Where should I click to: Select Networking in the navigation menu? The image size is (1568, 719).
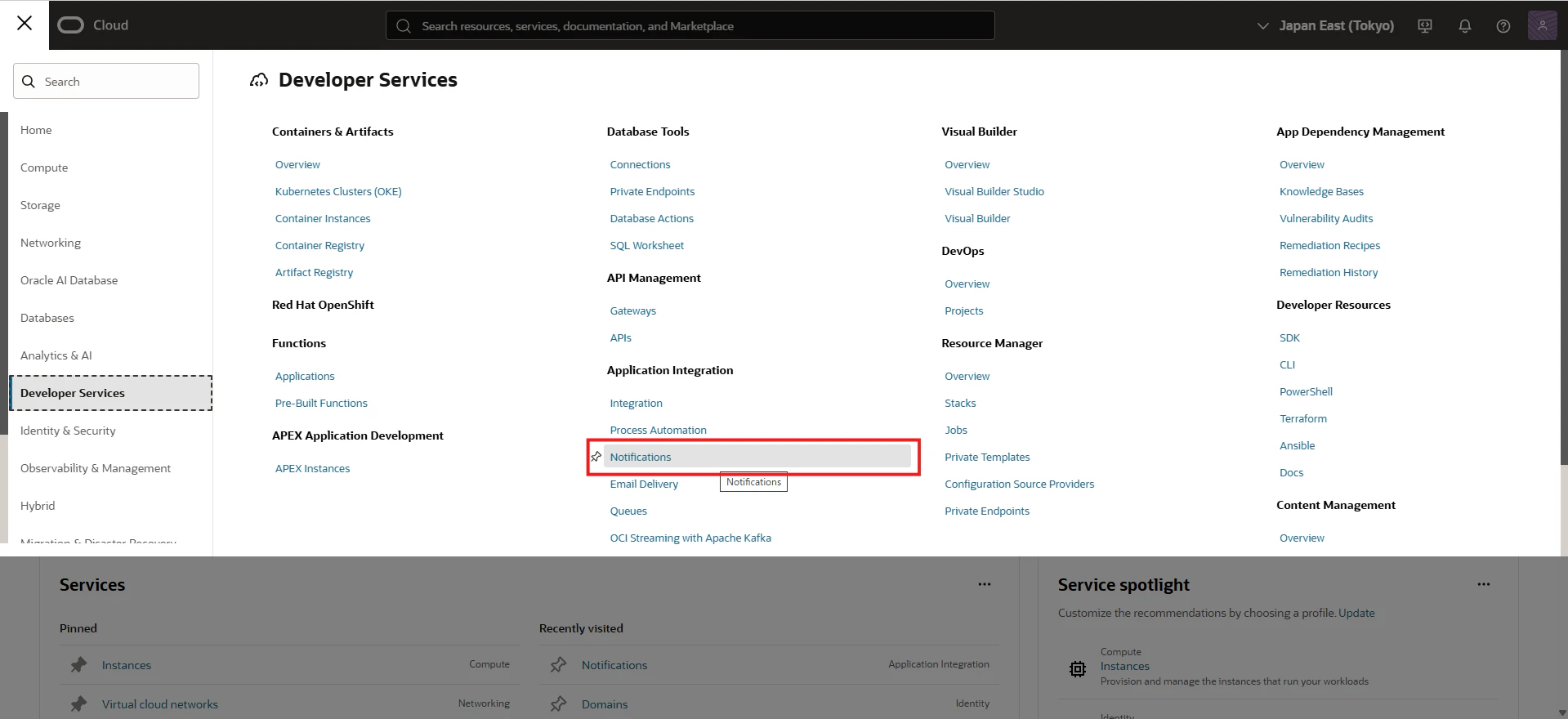tap(51, 243)
